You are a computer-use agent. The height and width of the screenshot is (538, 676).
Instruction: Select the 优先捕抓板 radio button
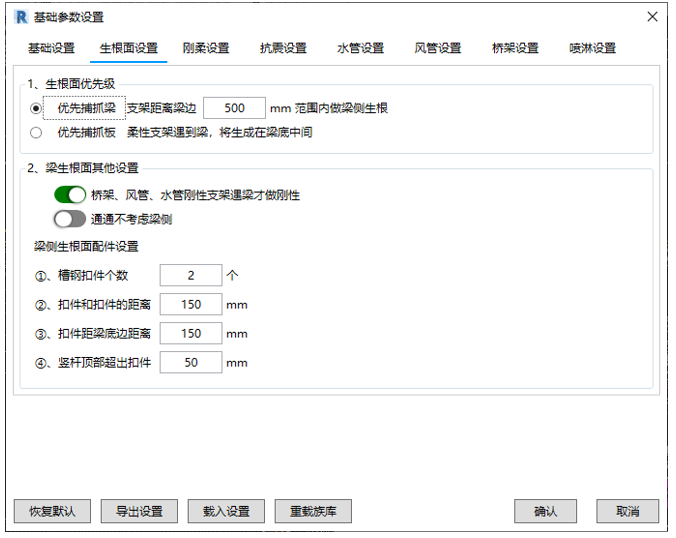37,131
